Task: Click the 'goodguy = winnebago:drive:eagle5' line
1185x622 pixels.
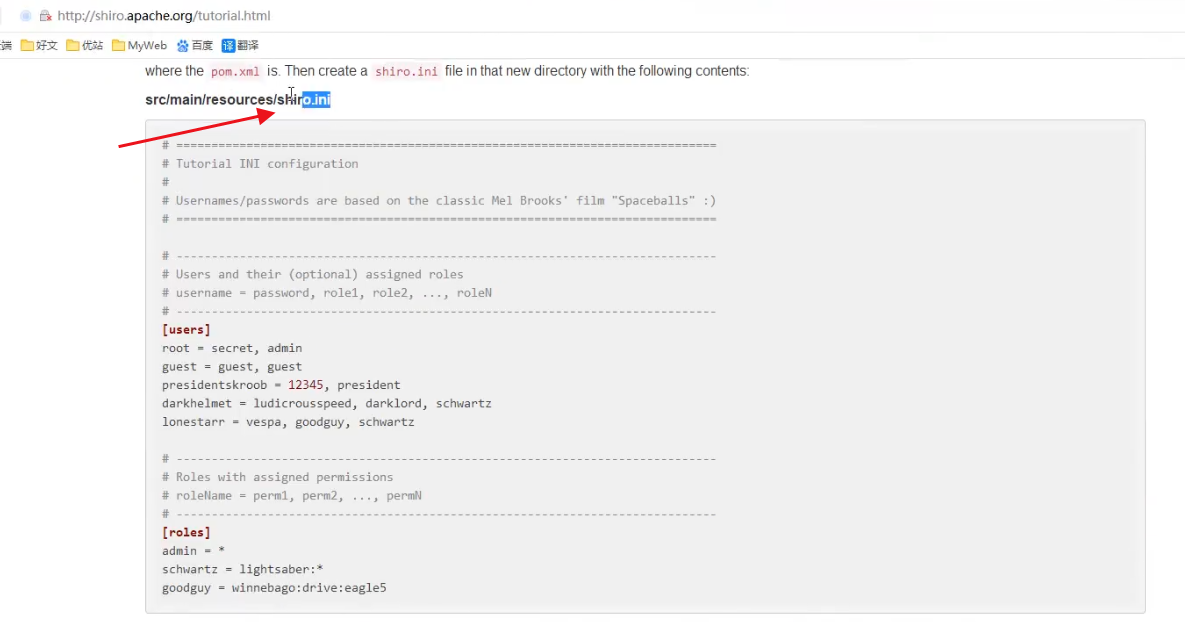Action: [274, 588]
